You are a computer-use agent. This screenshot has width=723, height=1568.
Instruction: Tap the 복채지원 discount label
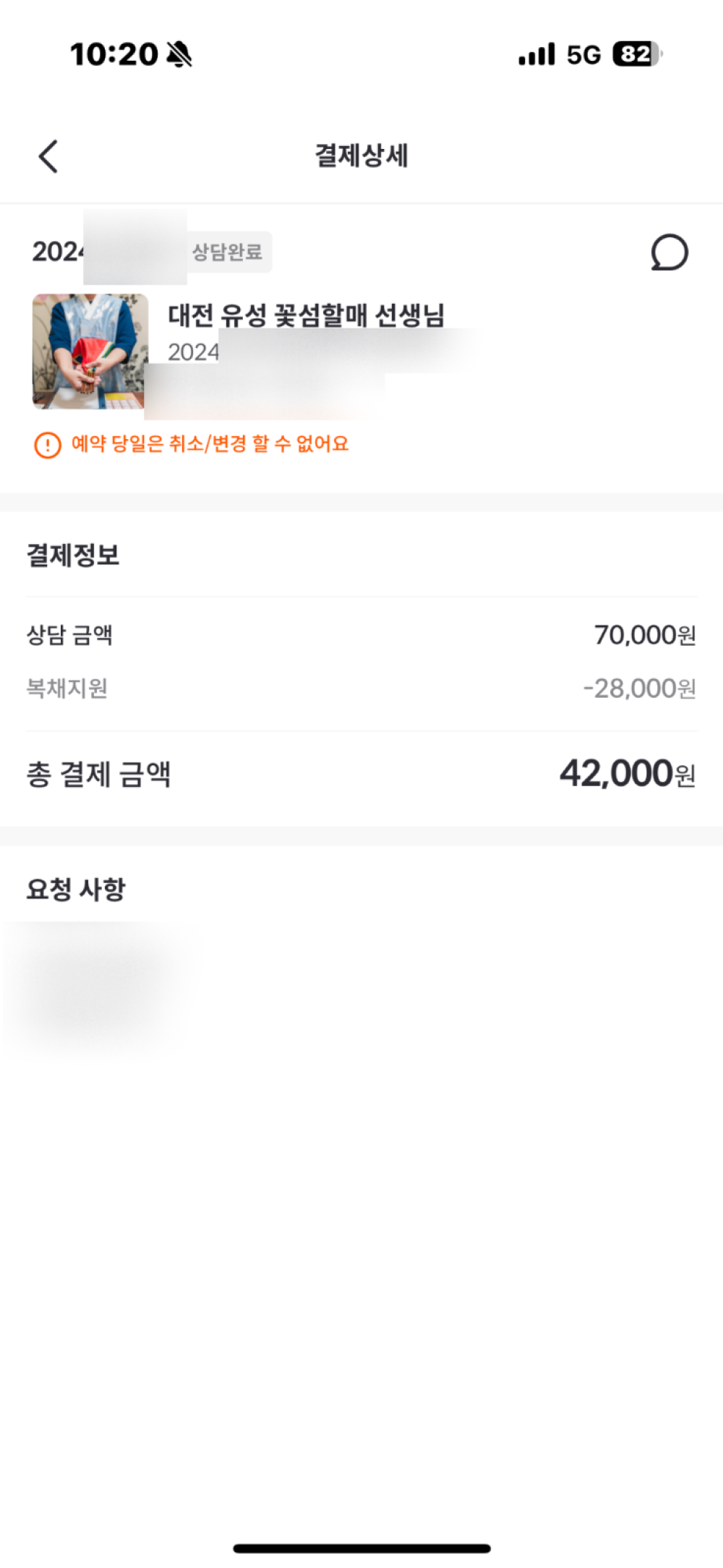67,688
